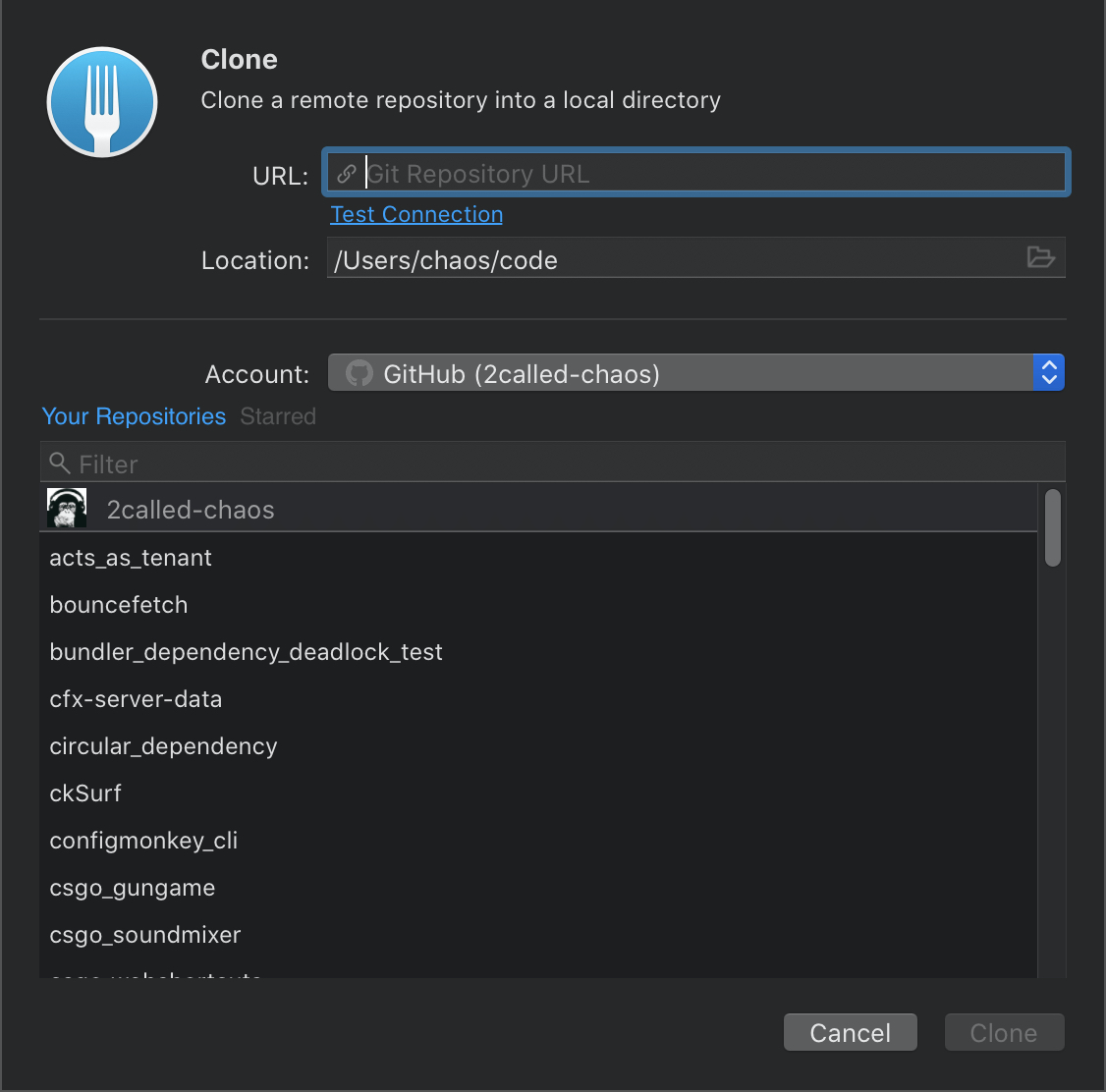Screen dimensions: 1106x1092
Task: Click the Fork application fork icon
Action: coord(101,101)
